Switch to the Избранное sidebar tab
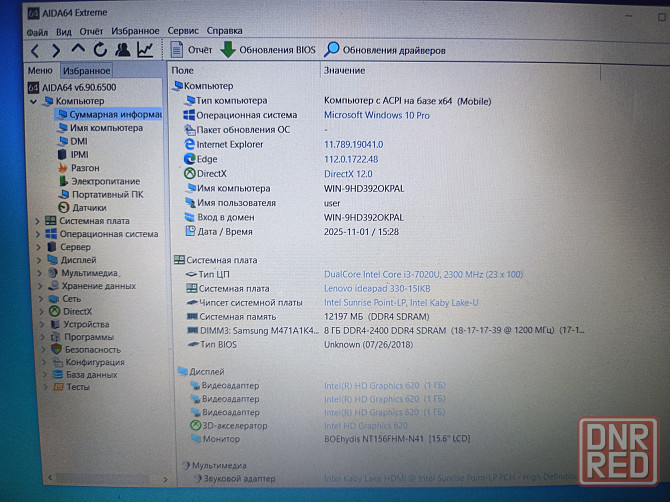 [86, 70]
